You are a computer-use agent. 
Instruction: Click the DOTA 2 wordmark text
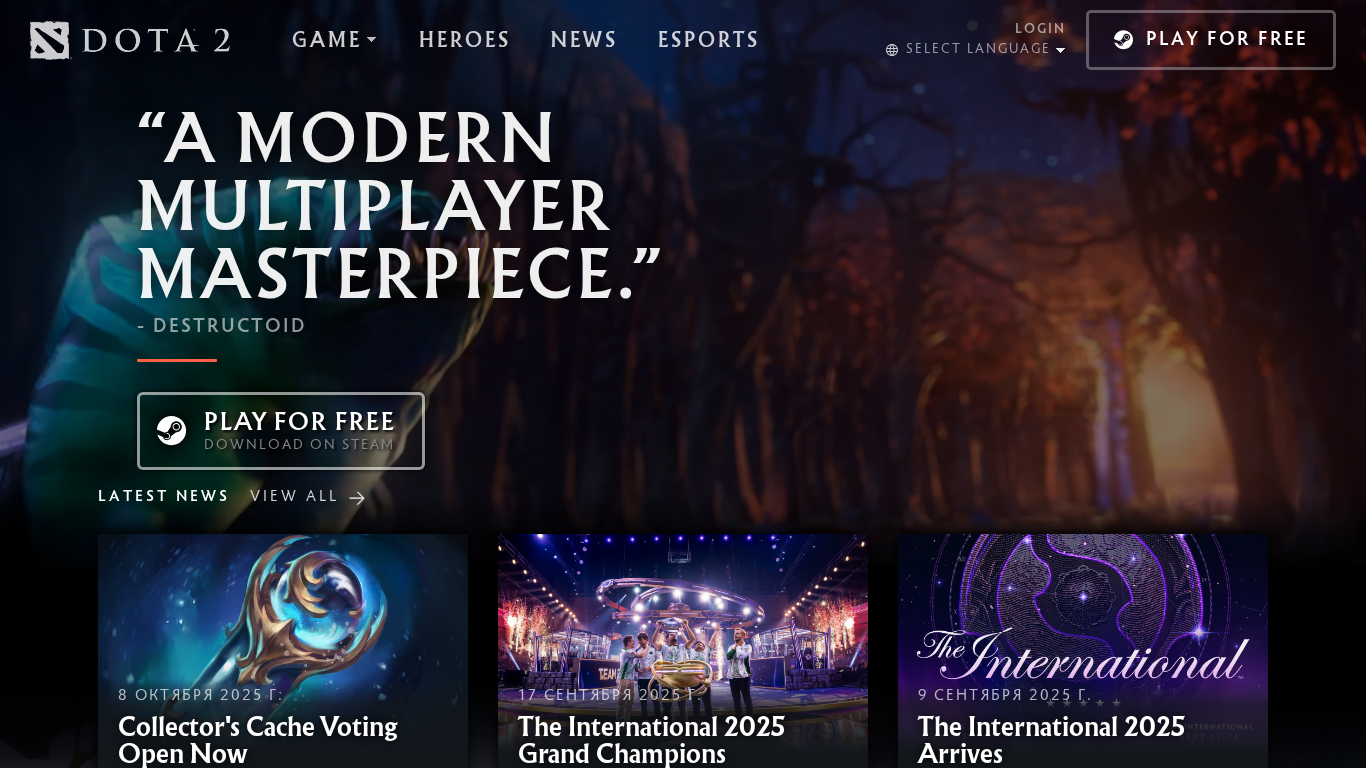[157, 40]
